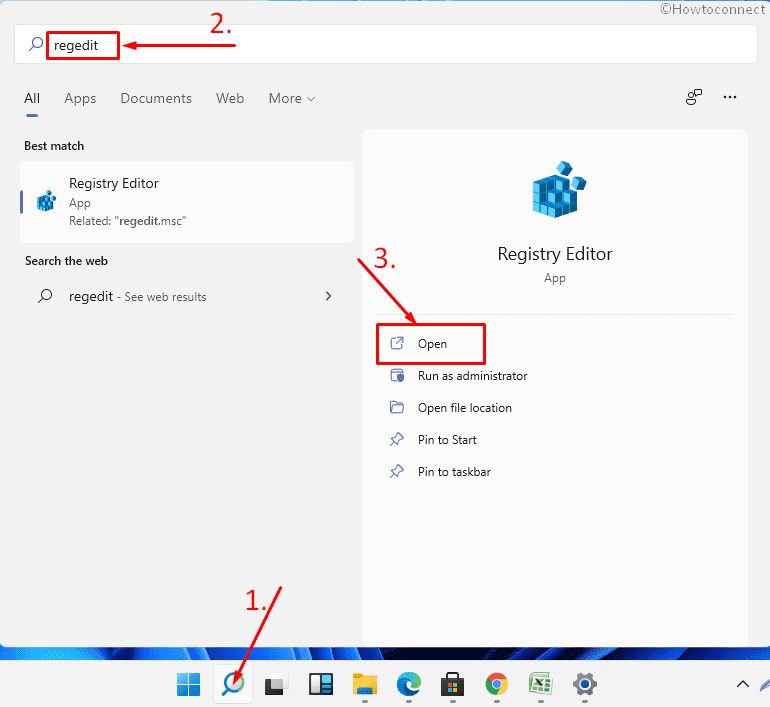Viewport: 770px width, 707px height.
Task: Open Task View from the taskbar
Action: [x=276, y=684]
